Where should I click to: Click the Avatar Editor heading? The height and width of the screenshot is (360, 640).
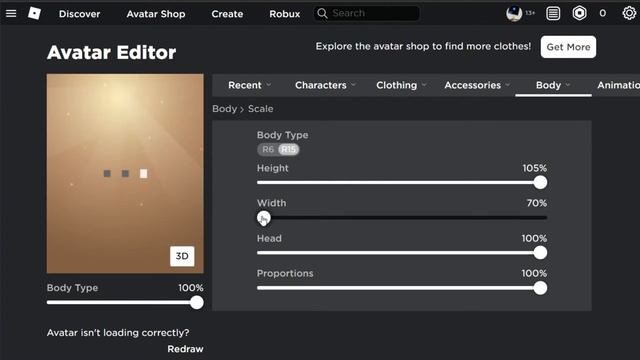(111, 53)
